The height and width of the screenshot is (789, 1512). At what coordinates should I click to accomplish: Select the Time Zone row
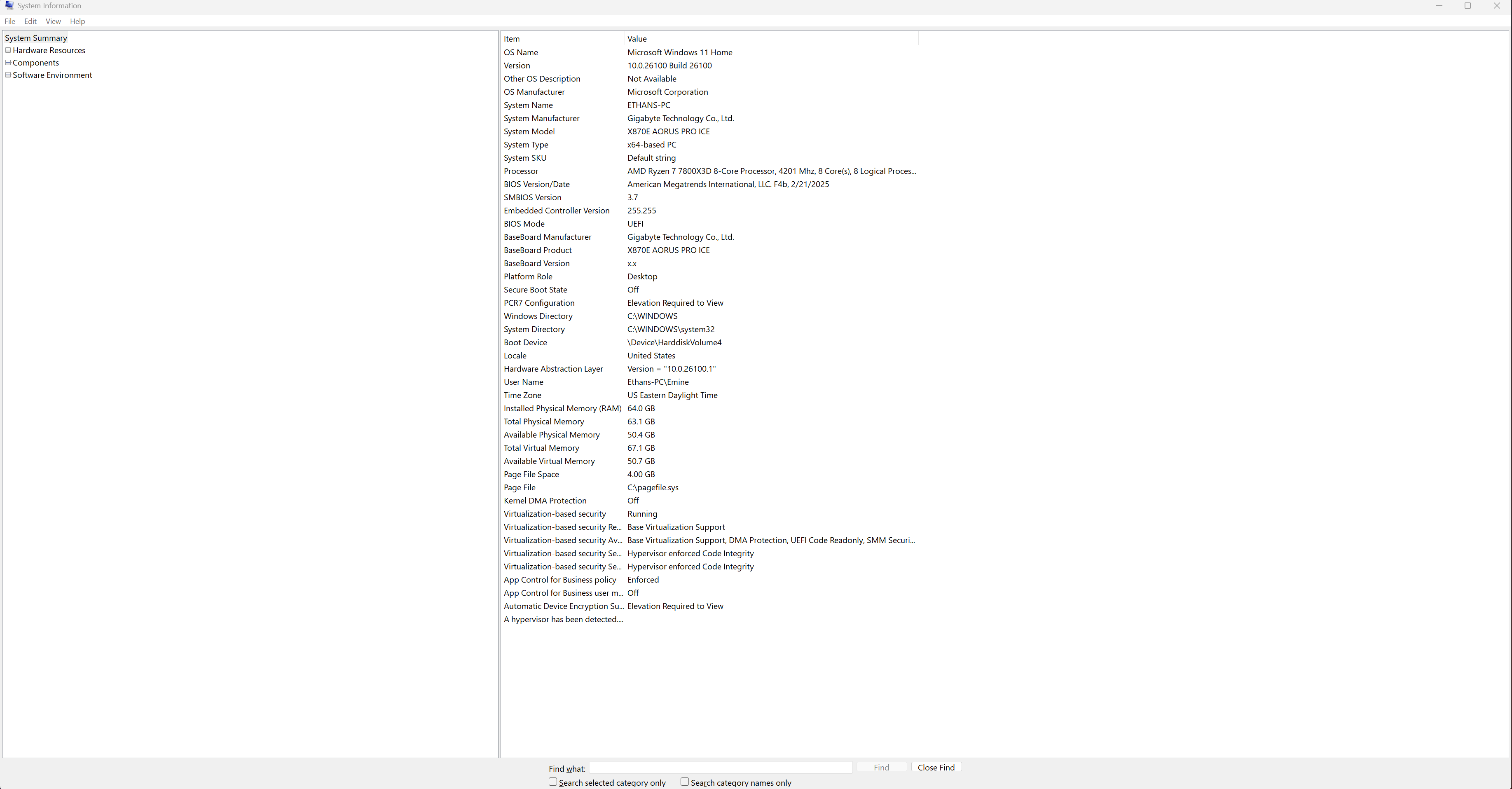click(709, 395)
